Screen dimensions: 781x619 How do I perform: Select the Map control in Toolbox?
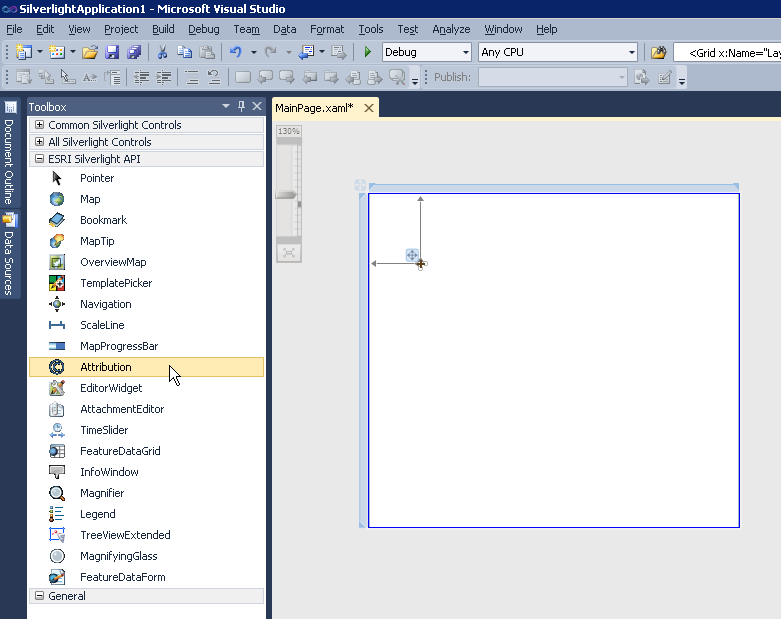pyautogui.click(x=146, y=199)
